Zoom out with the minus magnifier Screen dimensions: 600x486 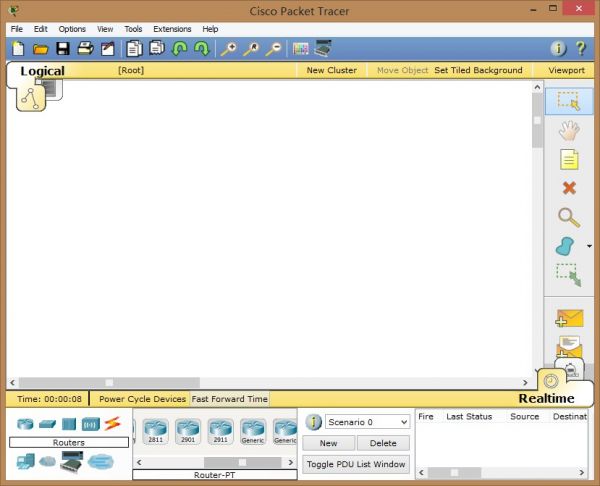pyautogui.click(x=273, y=49)
